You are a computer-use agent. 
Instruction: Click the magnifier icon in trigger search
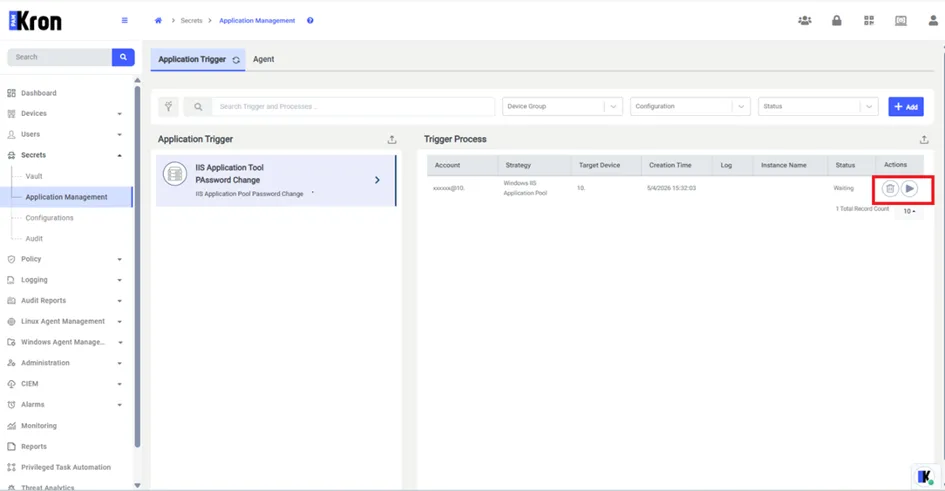(x=198, y=107)
